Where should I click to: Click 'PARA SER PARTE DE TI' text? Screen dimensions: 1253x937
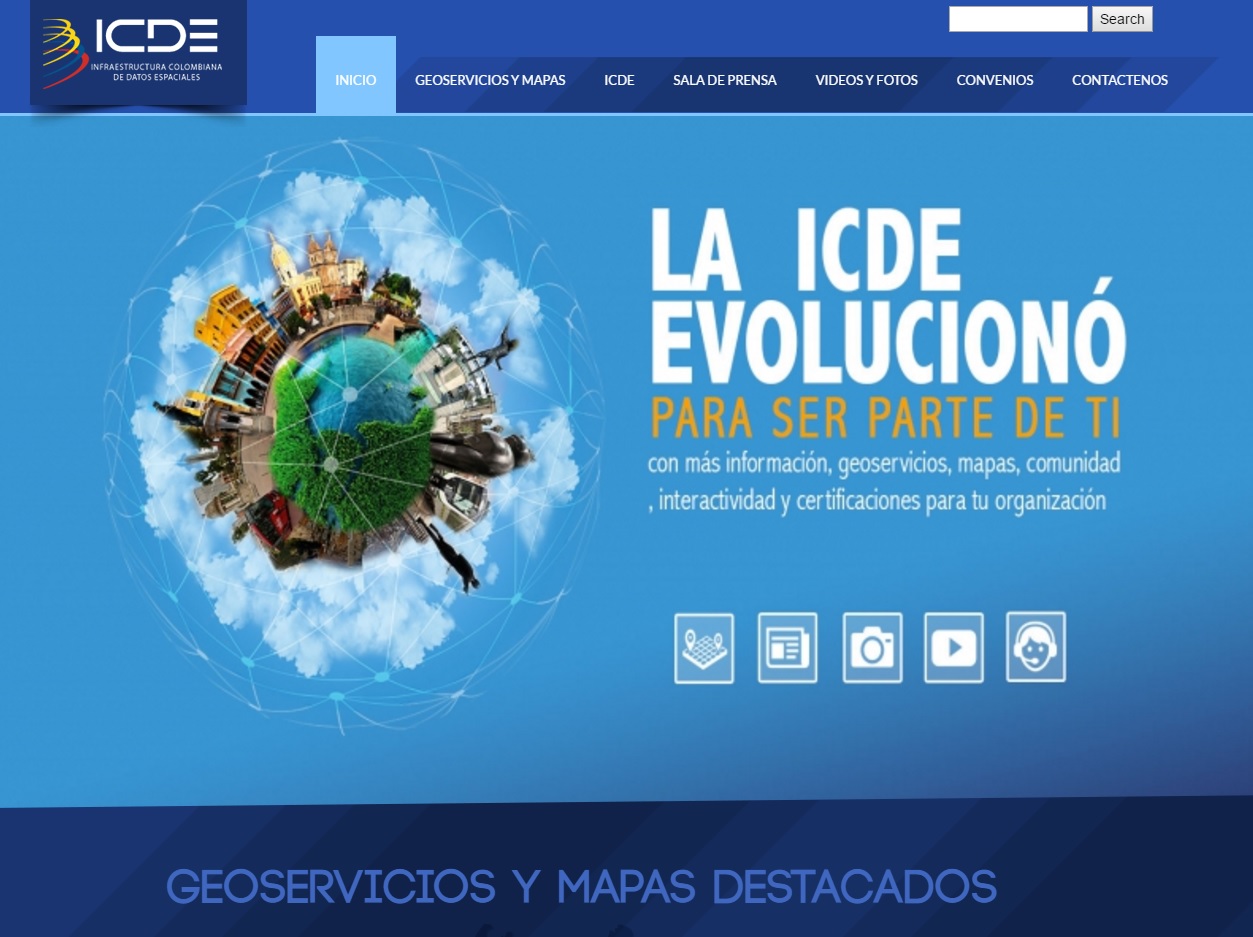pyautogui.click(x=886, y=418)
